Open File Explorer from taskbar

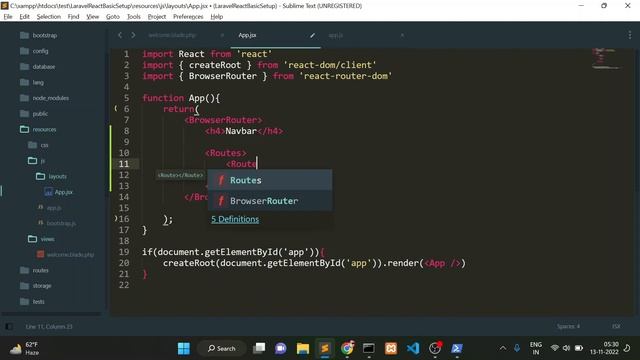303,349
